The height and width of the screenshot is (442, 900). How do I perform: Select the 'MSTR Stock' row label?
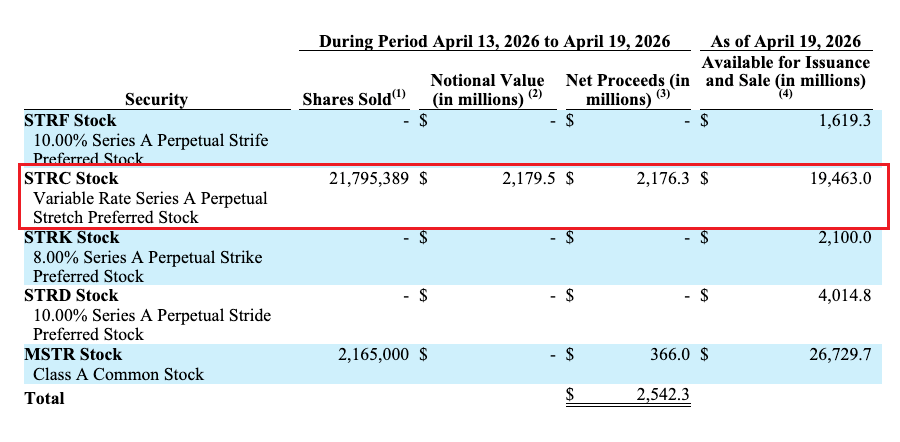[x=73, y=354]
